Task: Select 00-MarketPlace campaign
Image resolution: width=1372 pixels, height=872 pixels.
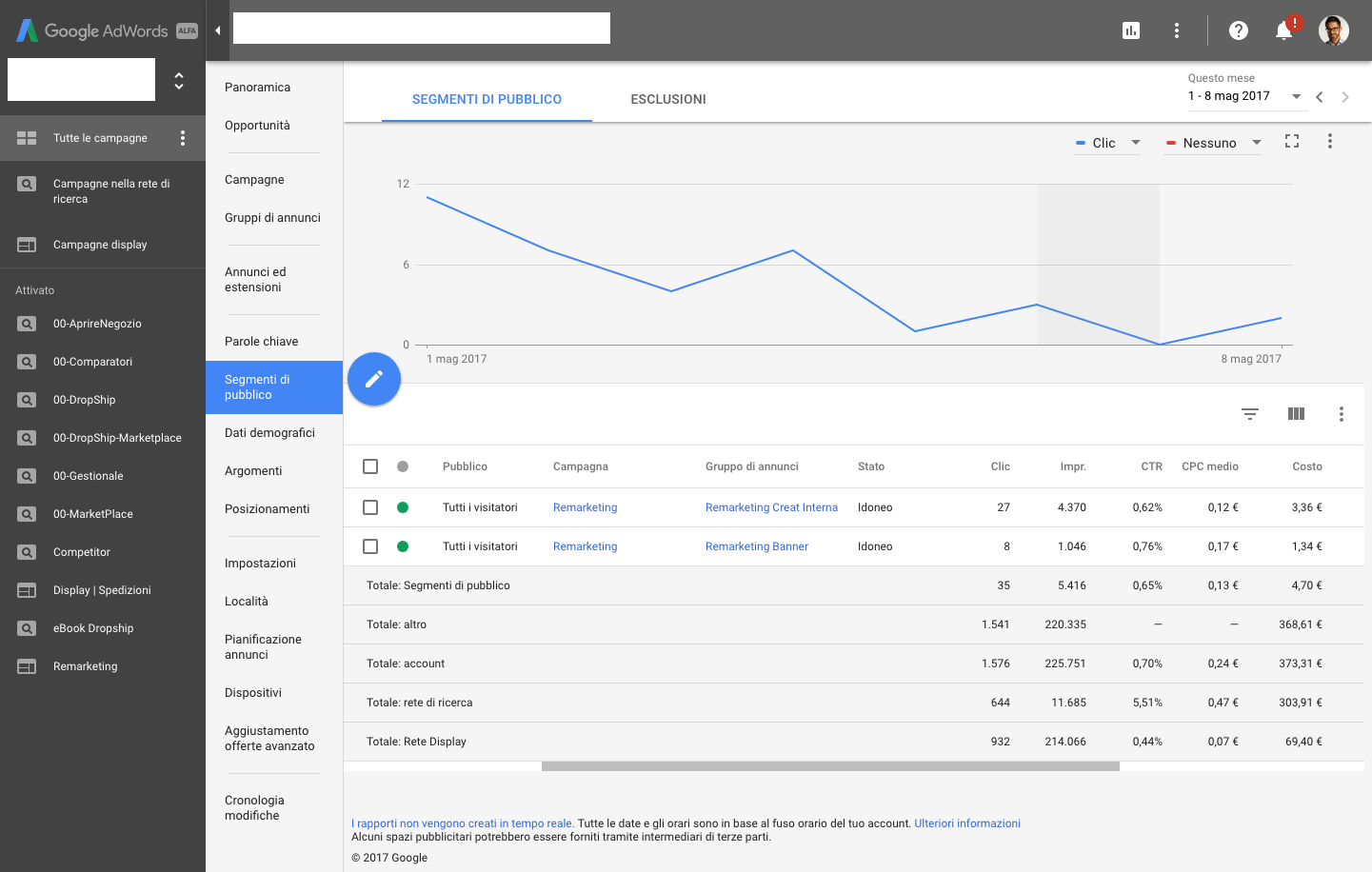Action: [x=93, y=514]
